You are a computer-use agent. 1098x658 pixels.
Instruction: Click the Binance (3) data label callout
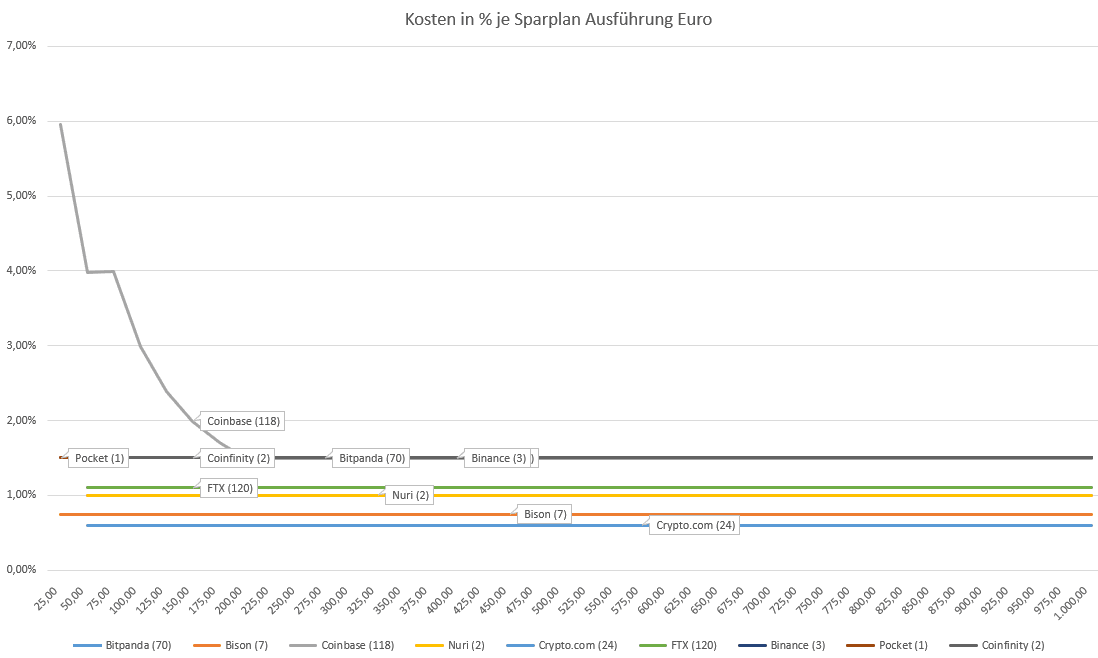pyautogui.click(x=498, y=458)
